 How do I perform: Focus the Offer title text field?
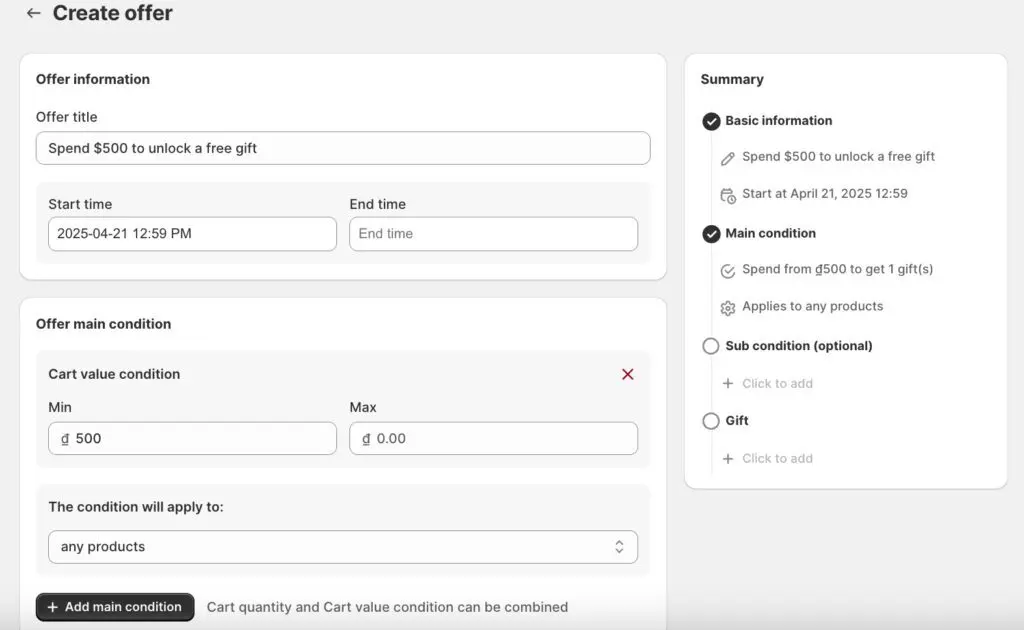(x=342, y=148)
